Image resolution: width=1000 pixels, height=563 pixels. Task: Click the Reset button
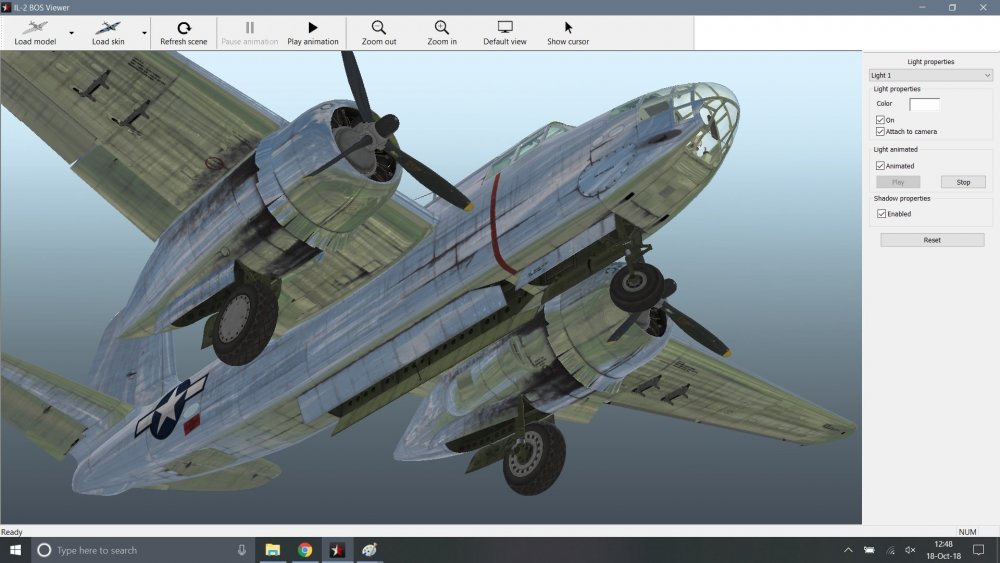click(x=932, y=240)
